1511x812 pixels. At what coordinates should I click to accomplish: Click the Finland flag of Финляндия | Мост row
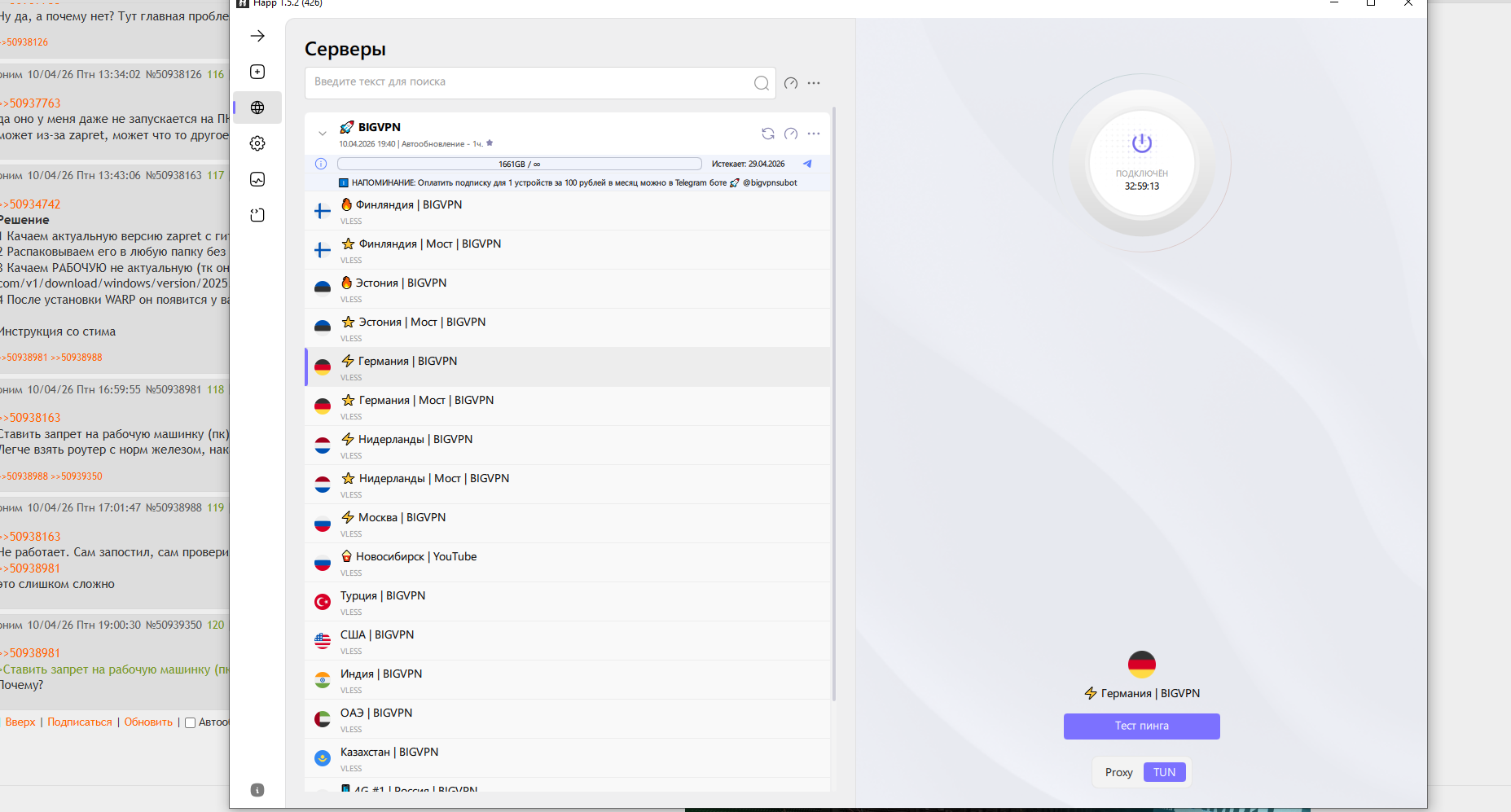coord(323,250)
